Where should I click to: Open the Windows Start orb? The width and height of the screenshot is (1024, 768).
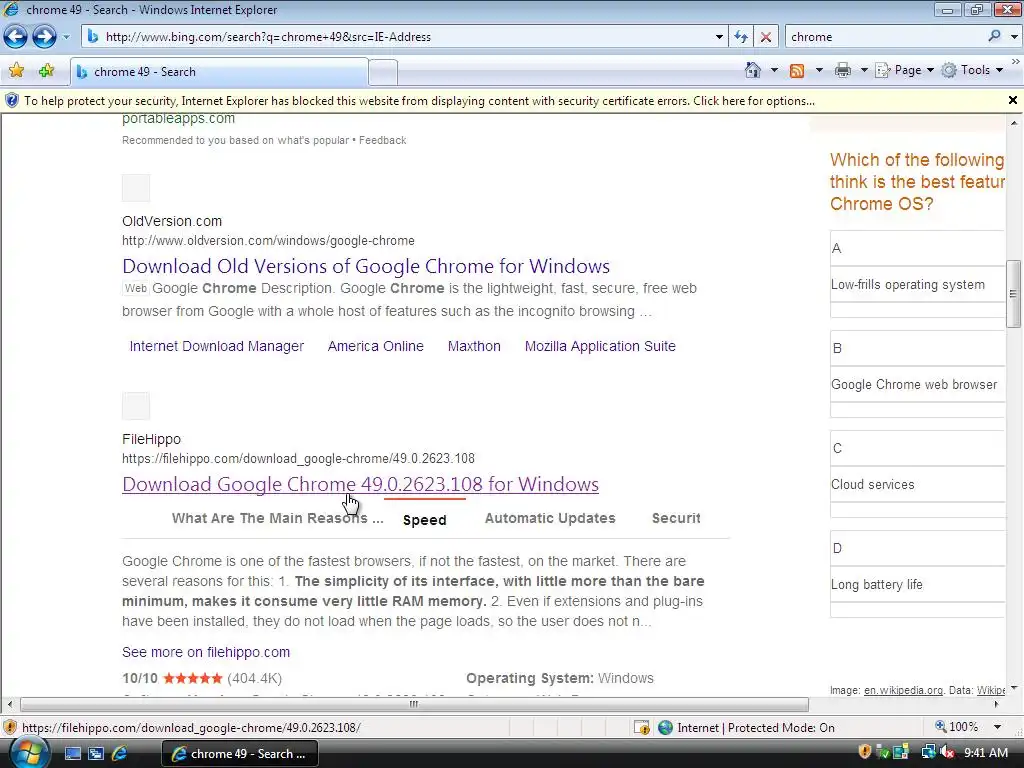27,753
